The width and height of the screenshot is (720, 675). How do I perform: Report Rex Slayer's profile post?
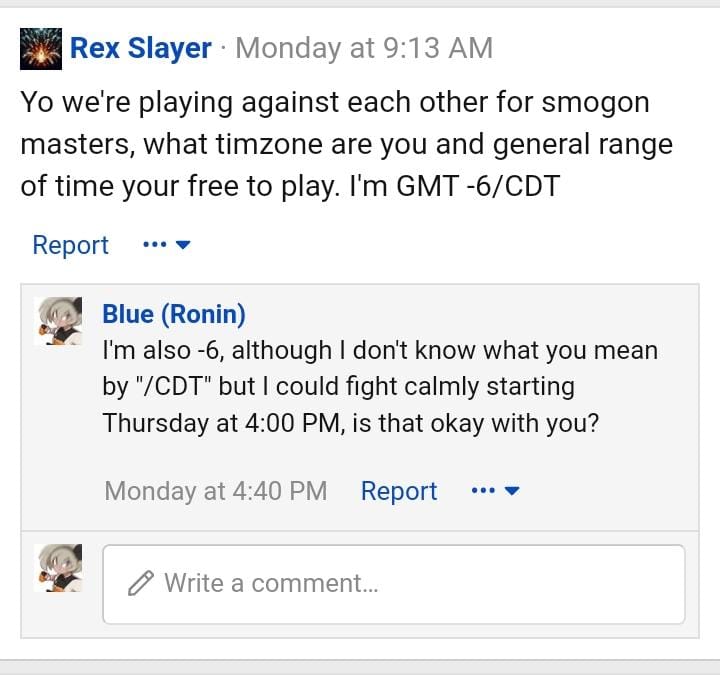point(70,245)
